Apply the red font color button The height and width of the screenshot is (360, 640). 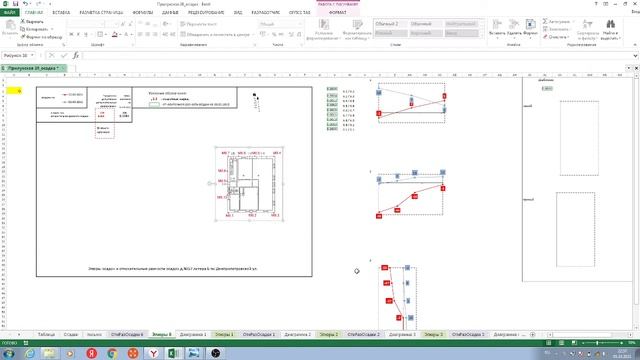pos(115,34)
